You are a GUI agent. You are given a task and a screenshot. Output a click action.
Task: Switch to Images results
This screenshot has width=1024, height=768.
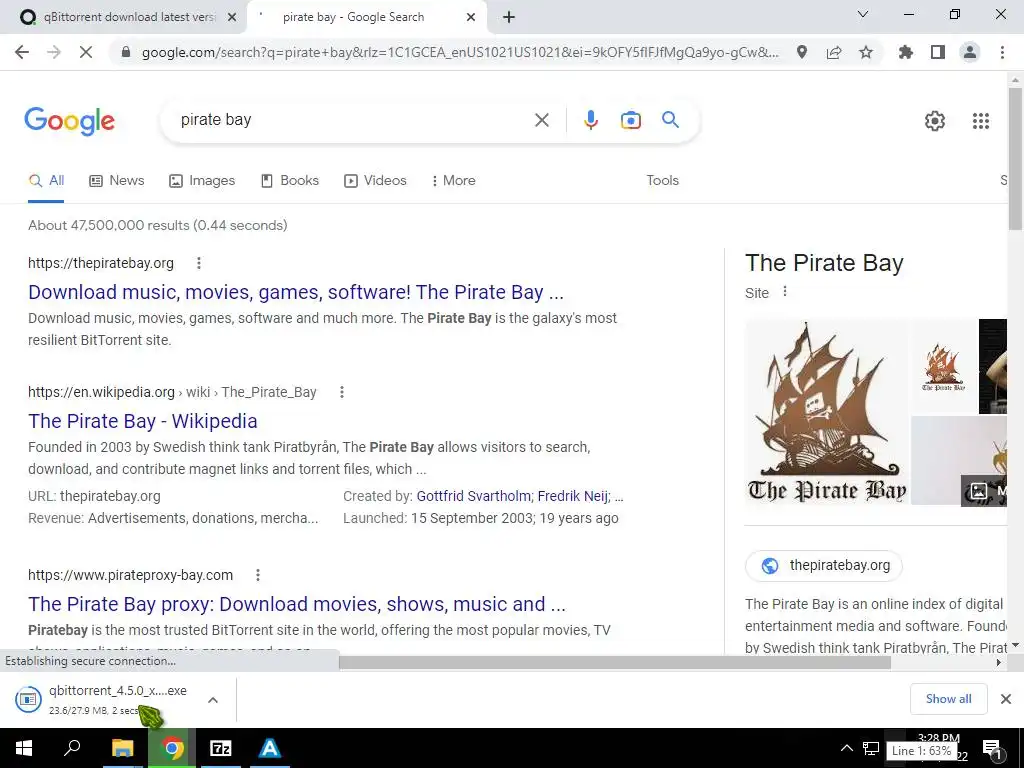(x=202, y=181)
